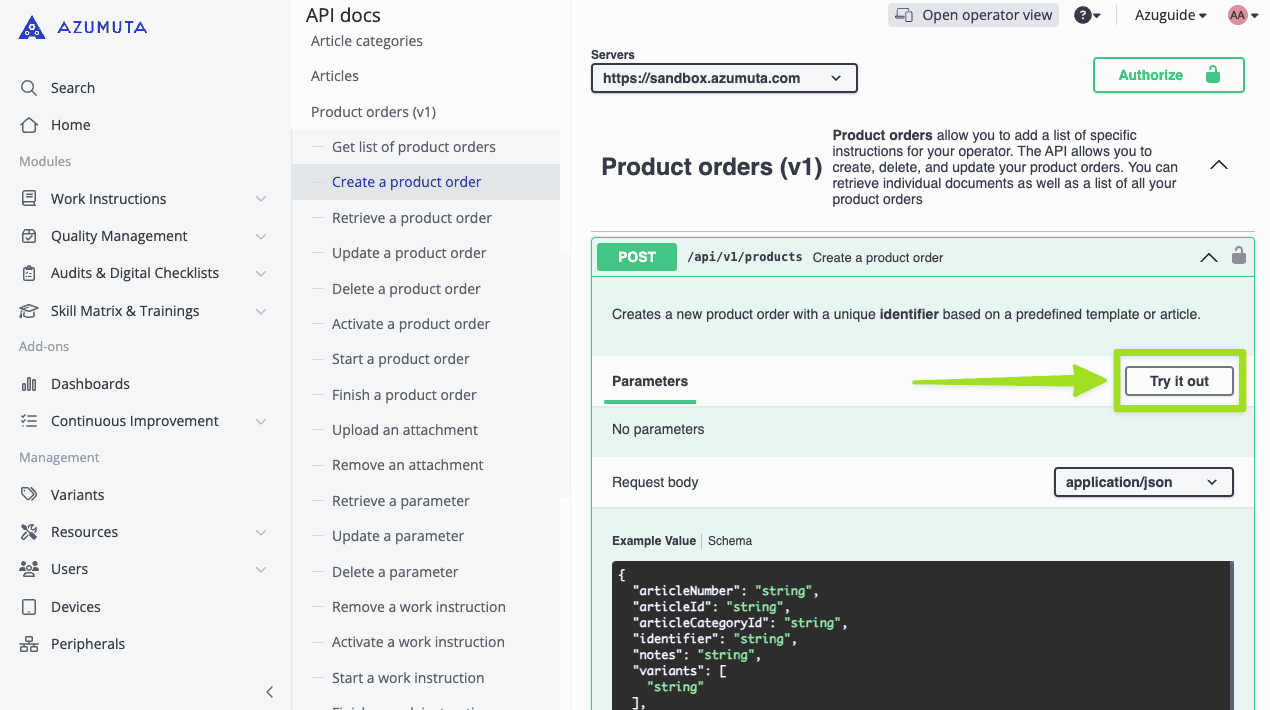
Task: Open Dashboards bar chart icon
Action: tap(29, 384)
